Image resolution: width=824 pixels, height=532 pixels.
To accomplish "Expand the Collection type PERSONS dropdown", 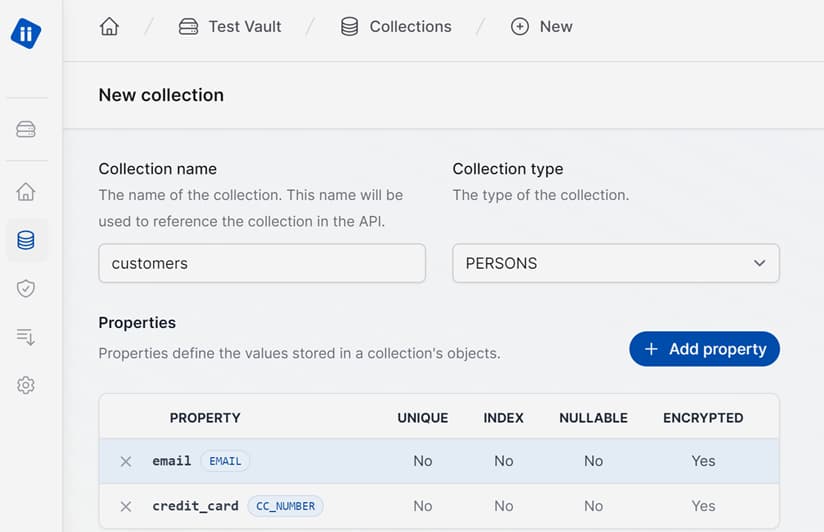I will coord(615,263).
